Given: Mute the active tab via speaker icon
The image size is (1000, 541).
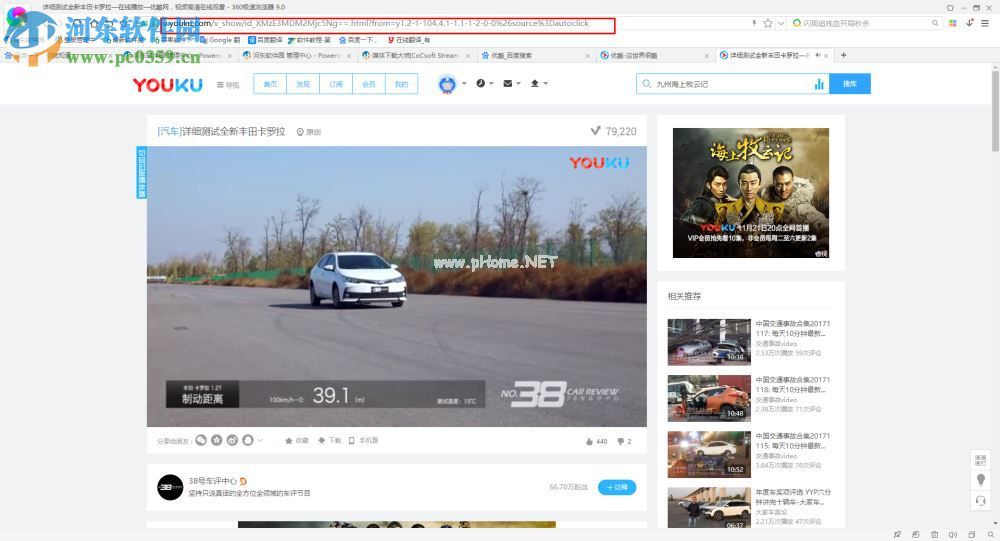Looking at the screenshot, I should click(x=818, y=56).
